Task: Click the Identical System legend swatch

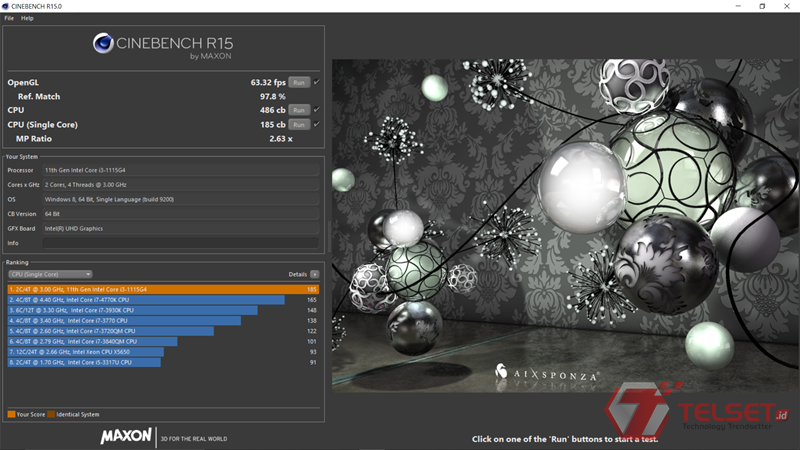Action: 51,414
